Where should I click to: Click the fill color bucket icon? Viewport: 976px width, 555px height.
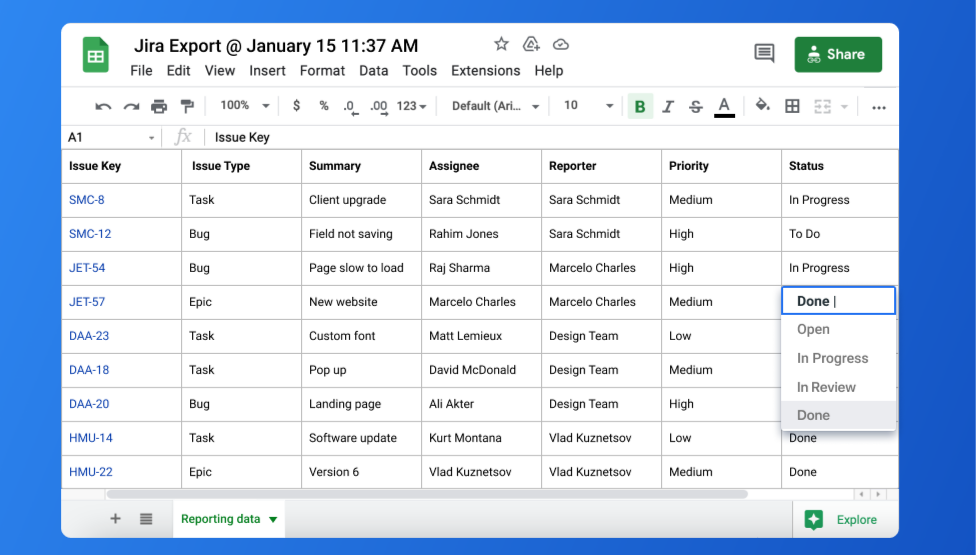click(x=762, y=106)
